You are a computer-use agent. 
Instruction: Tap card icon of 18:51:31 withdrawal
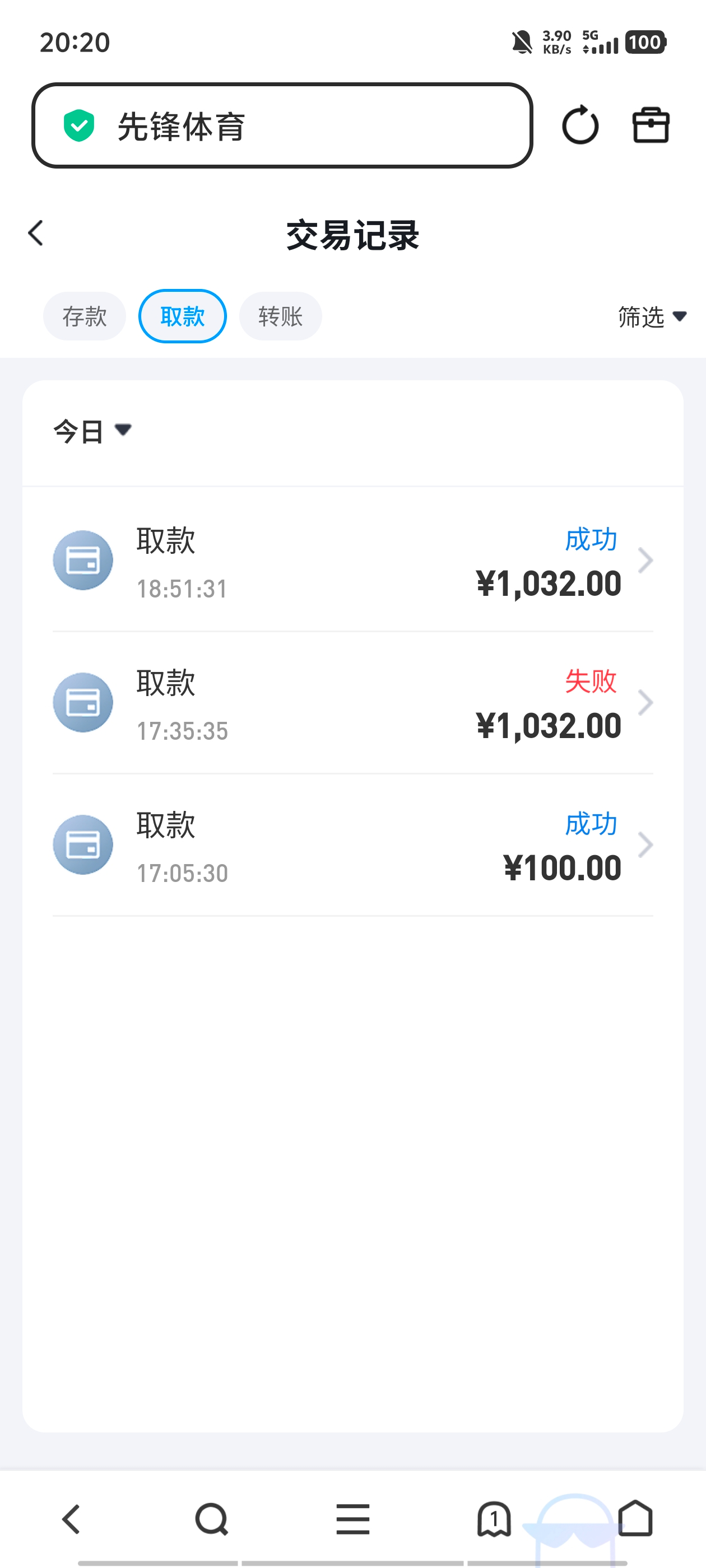[83, 560]
